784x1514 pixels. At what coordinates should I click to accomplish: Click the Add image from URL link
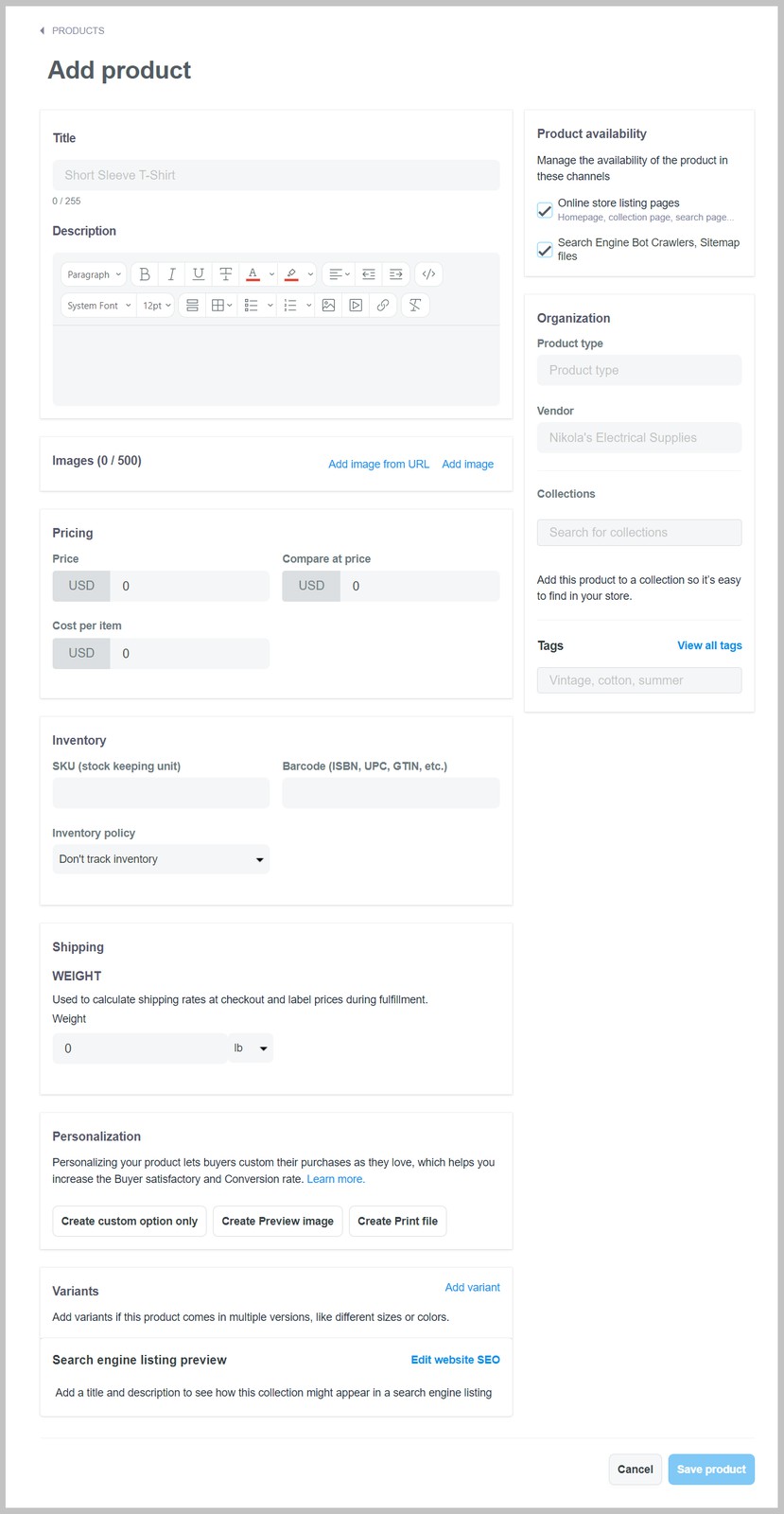pyautogui.click(x=378, y=465)
